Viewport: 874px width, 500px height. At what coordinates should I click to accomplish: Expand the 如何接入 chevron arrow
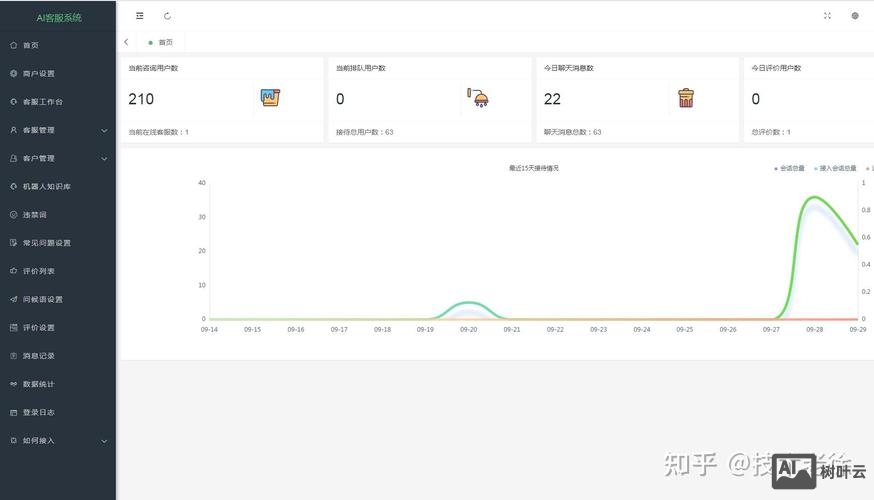pos(104,441)
